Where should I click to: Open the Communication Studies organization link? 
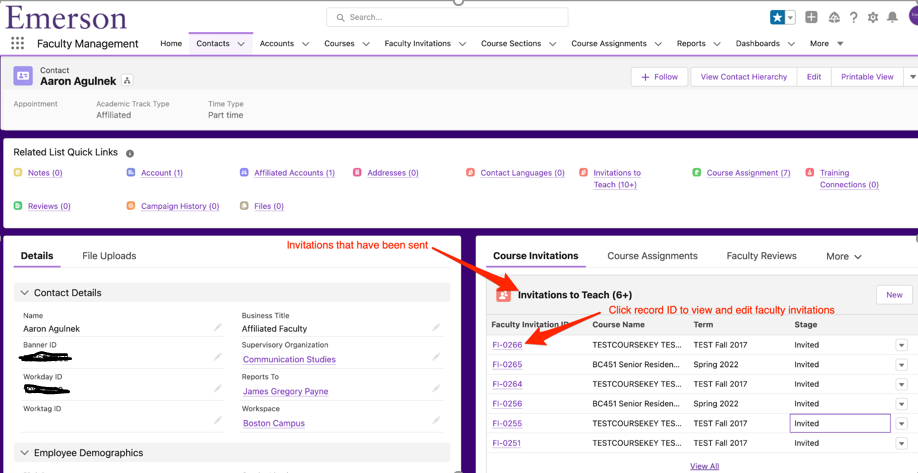tap(289, 359)
